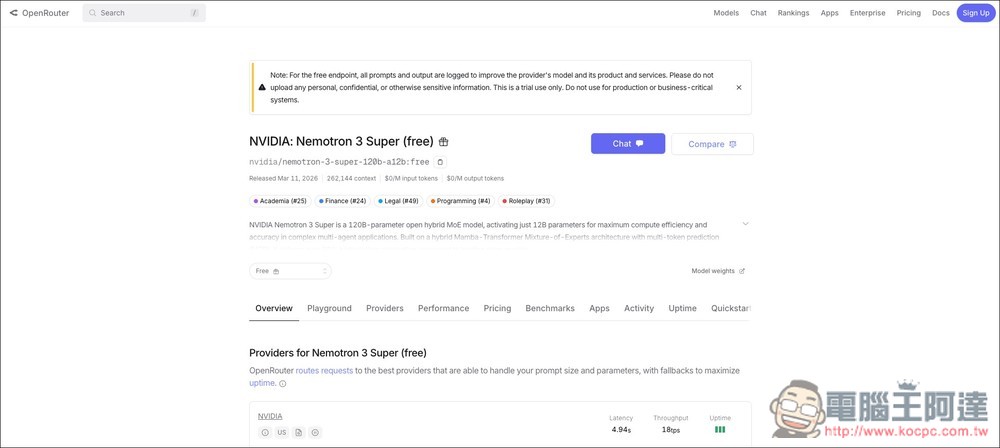Viewport: 1000px width, 448px height.
Task: Open Docs in the top navigation
Action: (x=941, y=13)
